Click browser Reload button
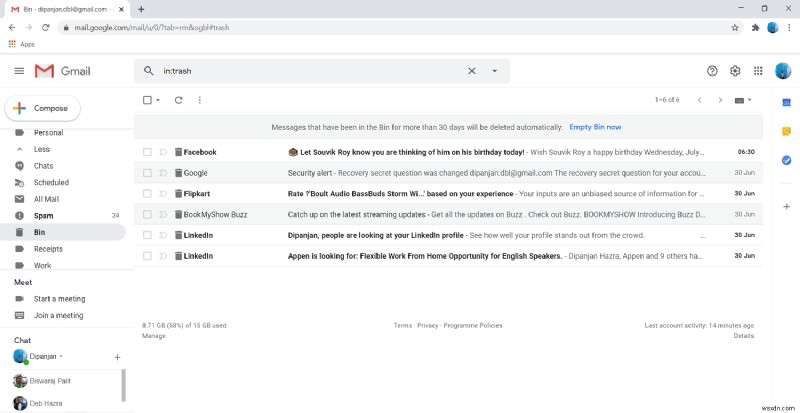The width and height of the screenshot is (800, 413). point(45,28)
